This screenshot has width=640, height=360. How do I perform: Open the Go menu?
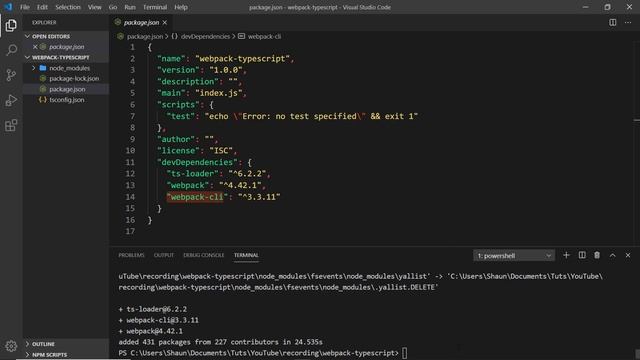tap(113, 7)
